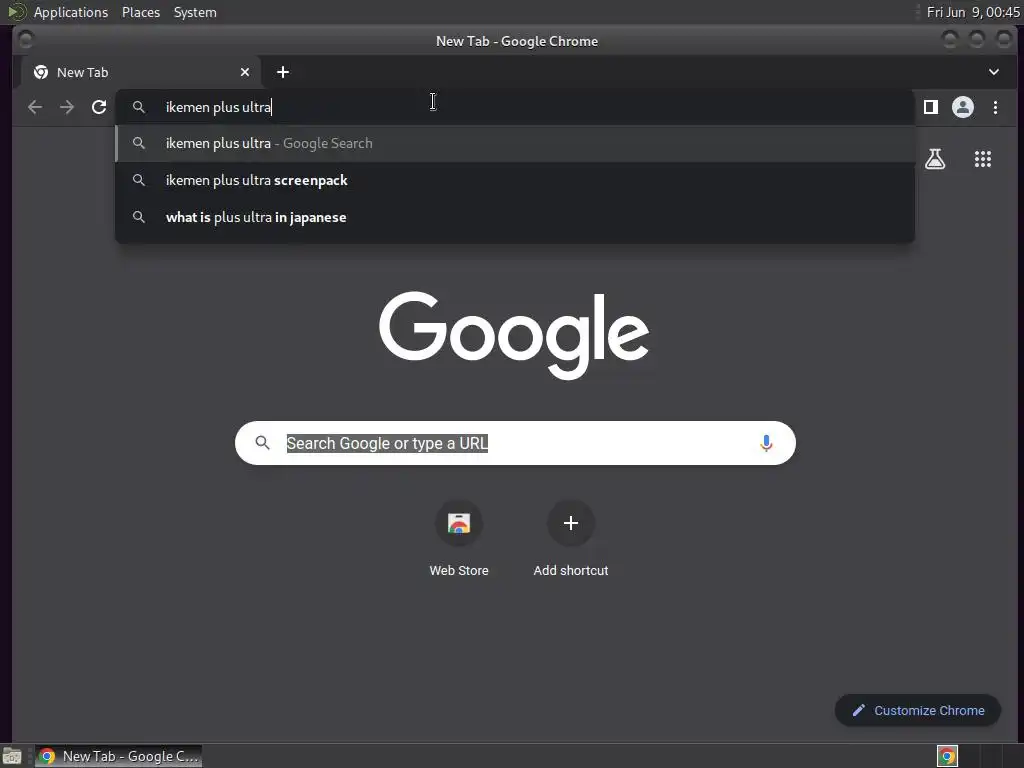Open the Chrome three-dot menu
The width and height of the screenshot is (1024, 768).
click(995, 107)
